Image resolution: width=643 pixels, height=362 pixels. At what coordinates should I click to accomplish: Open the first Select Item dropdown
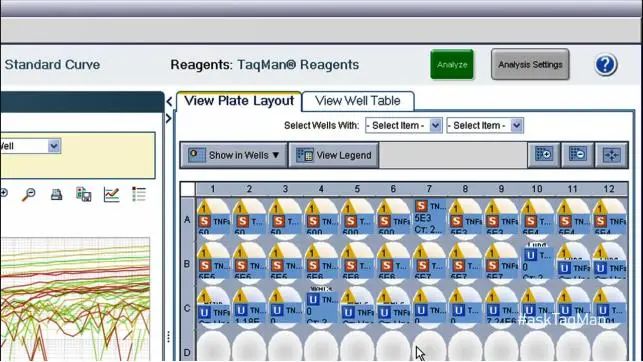pos(404,125)
